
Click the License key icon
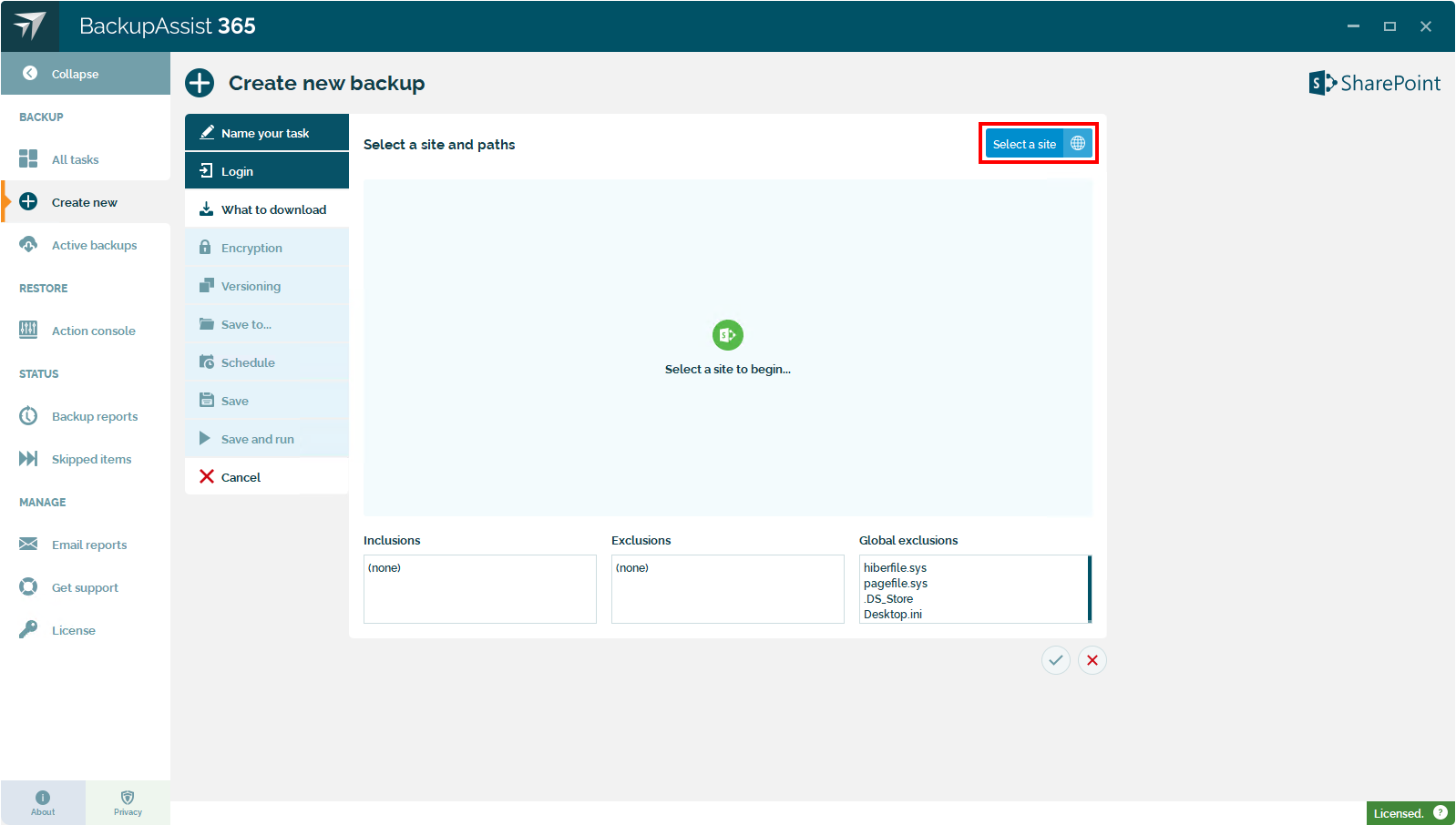pos(28,629)
